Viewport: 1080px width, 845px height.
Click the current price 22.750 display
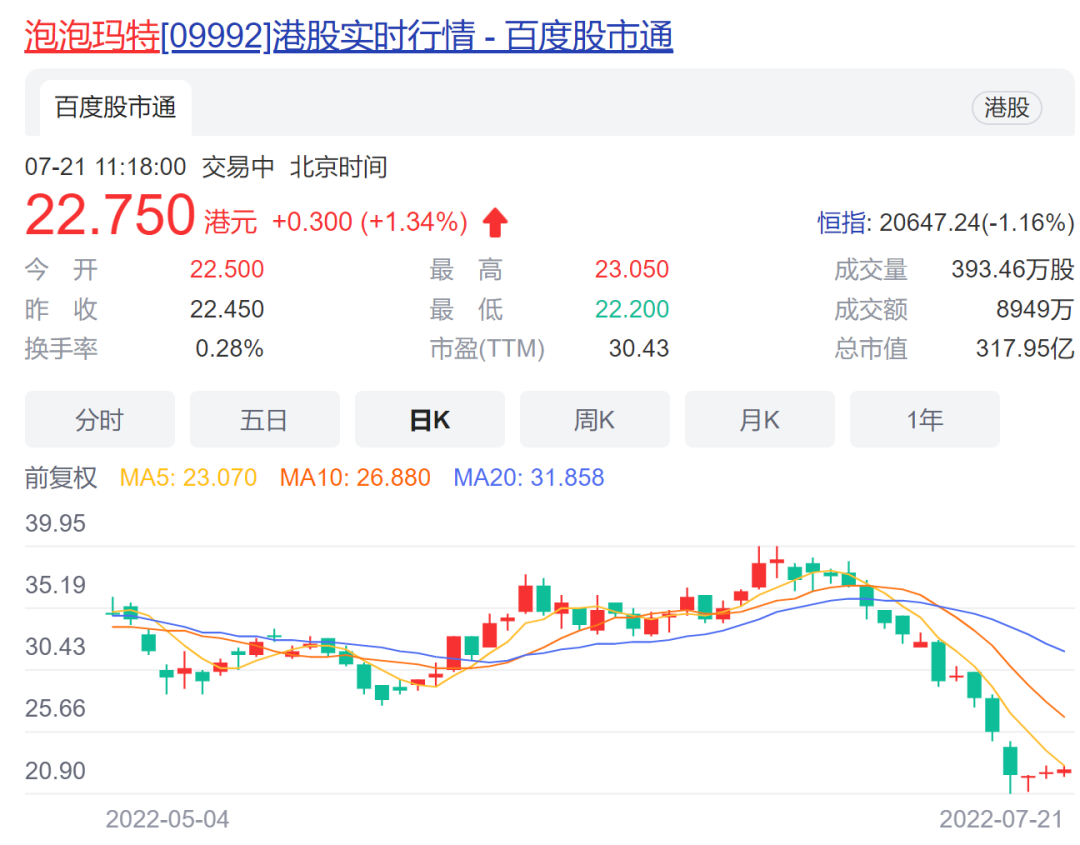110,215
